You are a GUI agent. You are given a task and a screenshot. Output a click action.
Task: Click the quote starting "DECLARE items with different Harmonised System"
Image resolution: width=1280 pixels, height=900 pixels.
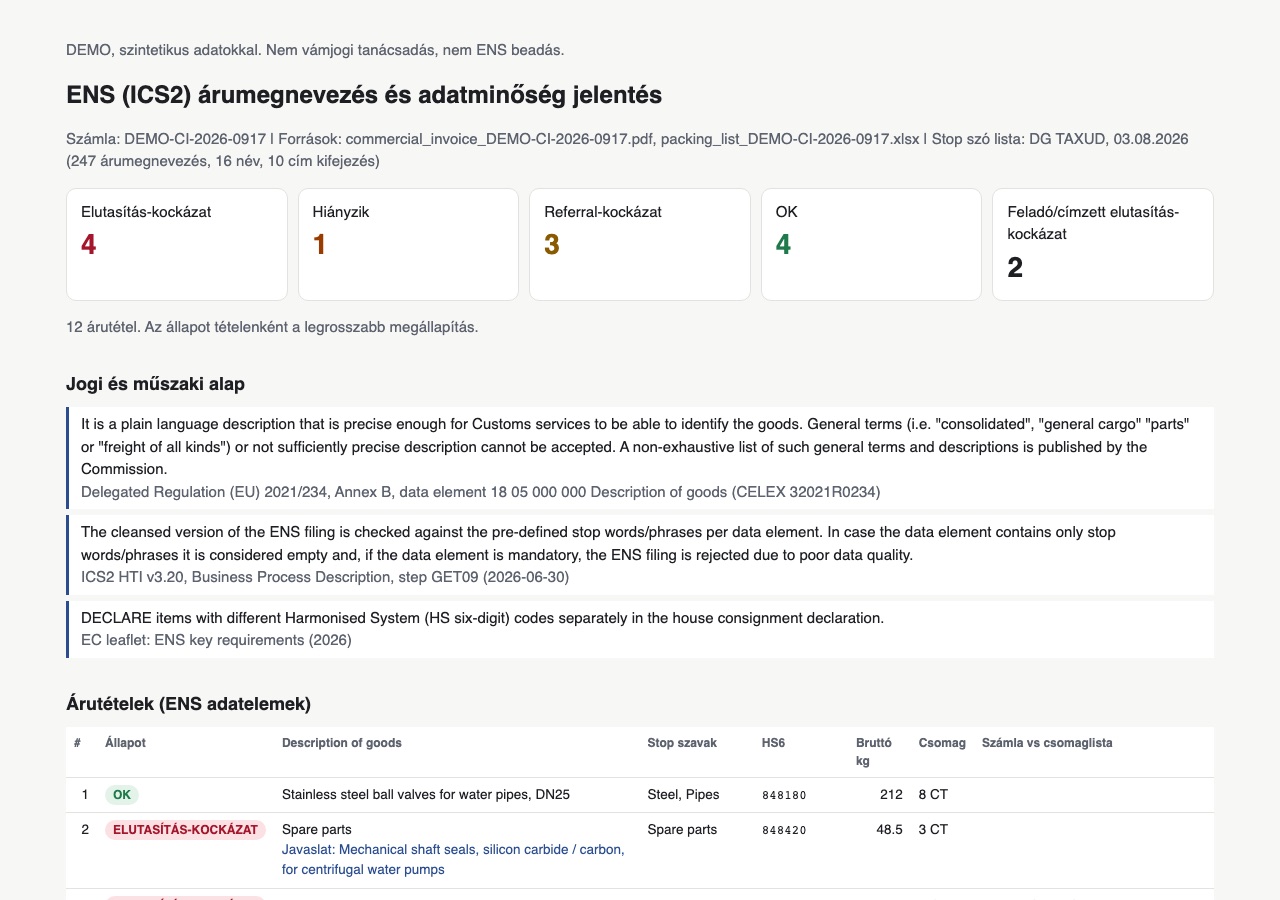click(x=483, y=618)
